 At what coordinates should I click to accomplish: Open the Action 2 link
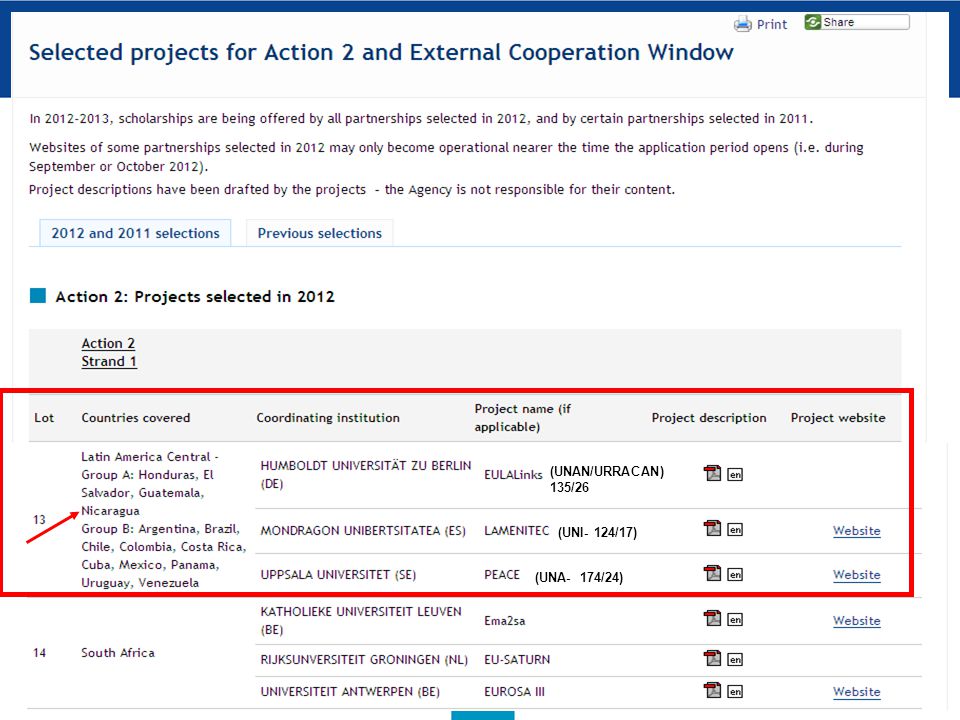[108, 343]
